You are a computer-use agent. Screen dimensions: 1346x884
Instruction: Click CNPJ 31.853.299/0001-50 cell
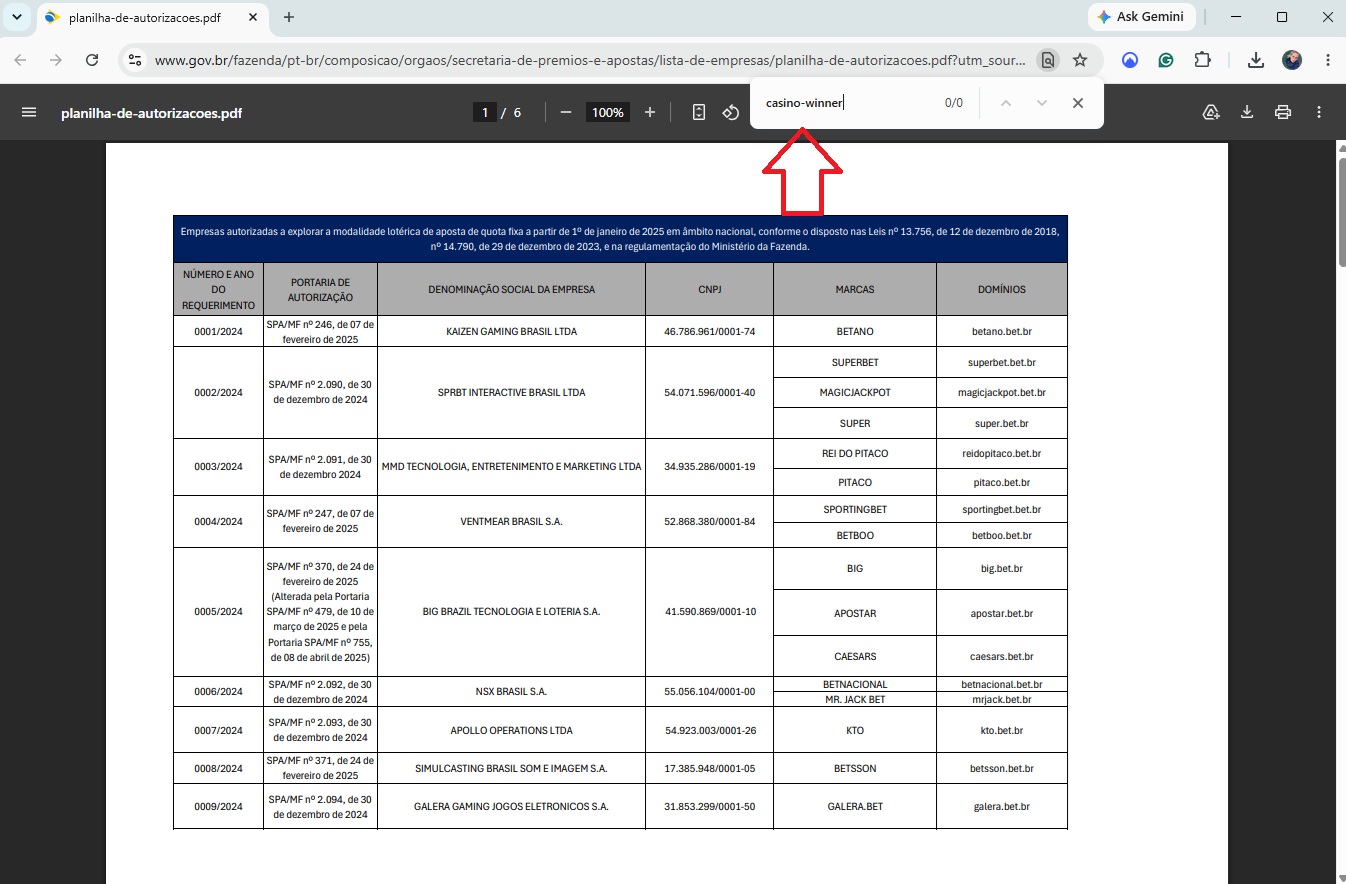click(710, 806)
